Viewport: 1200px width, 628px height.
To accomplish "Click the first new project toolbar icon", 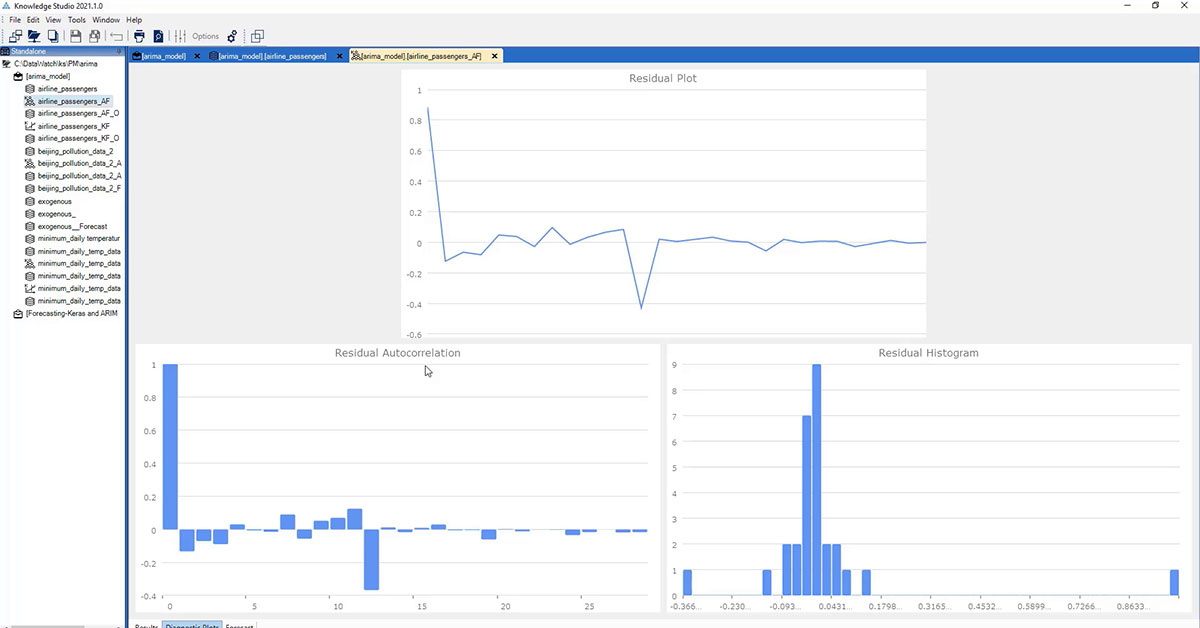I will pos(15,36).
